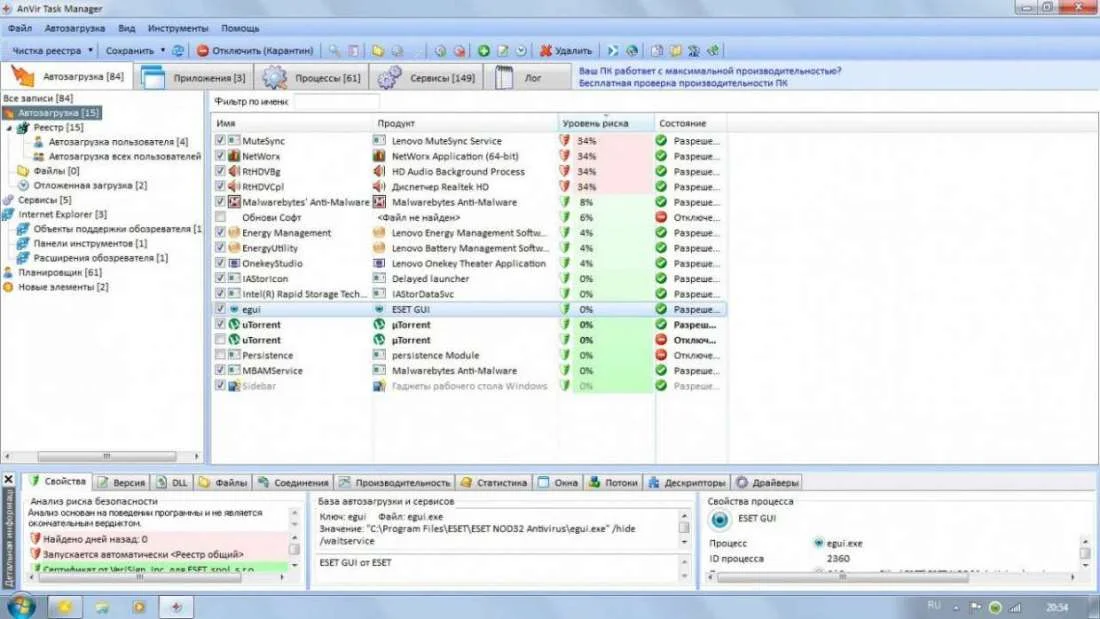Click scroll-up arrow in startup database value box

point(684,516)
